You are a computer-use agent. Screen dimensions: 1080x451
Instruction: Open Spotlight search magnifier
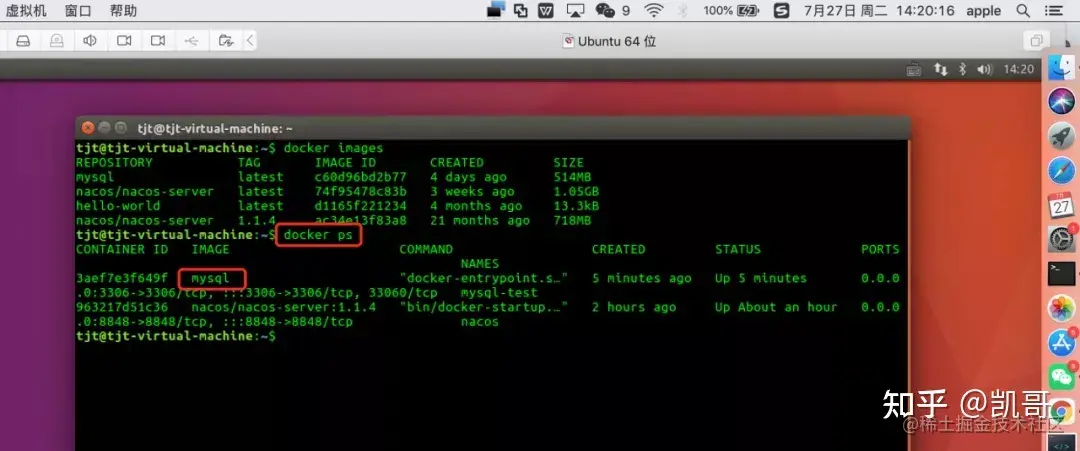1024,10
